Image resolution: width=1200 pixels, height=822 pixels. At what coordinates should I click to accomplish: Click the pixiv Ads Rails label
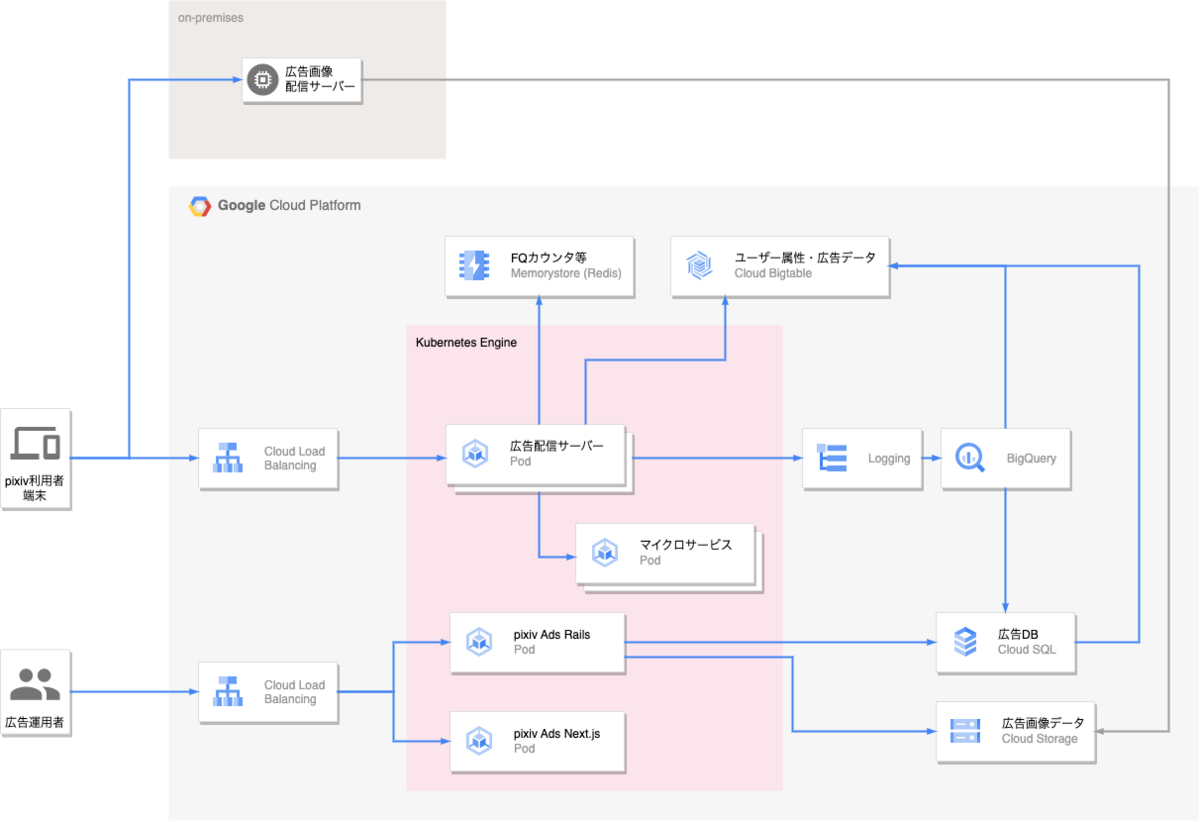click(552, 635)
